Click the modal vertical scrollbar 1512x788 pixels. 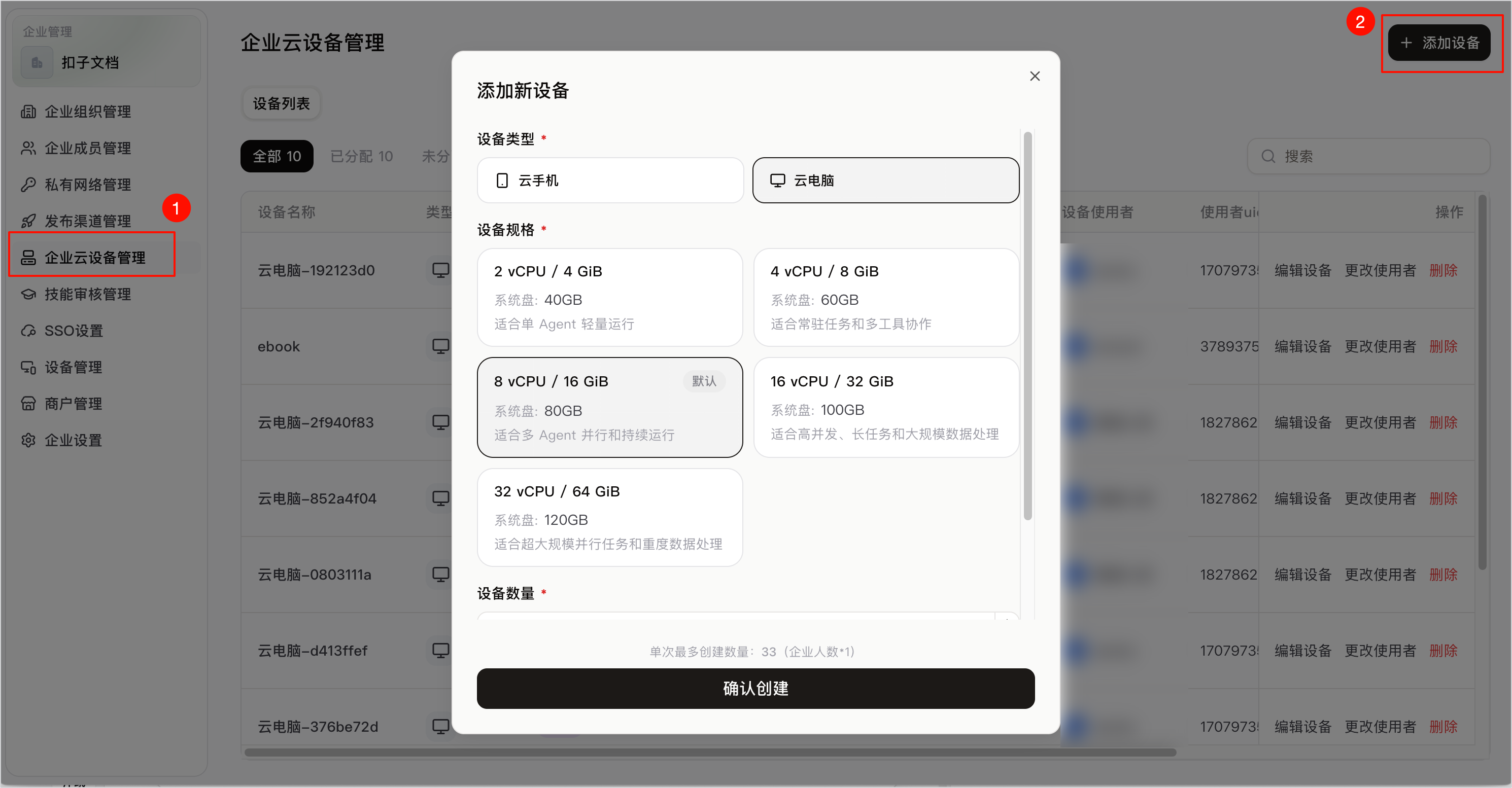click(1028, 326)
